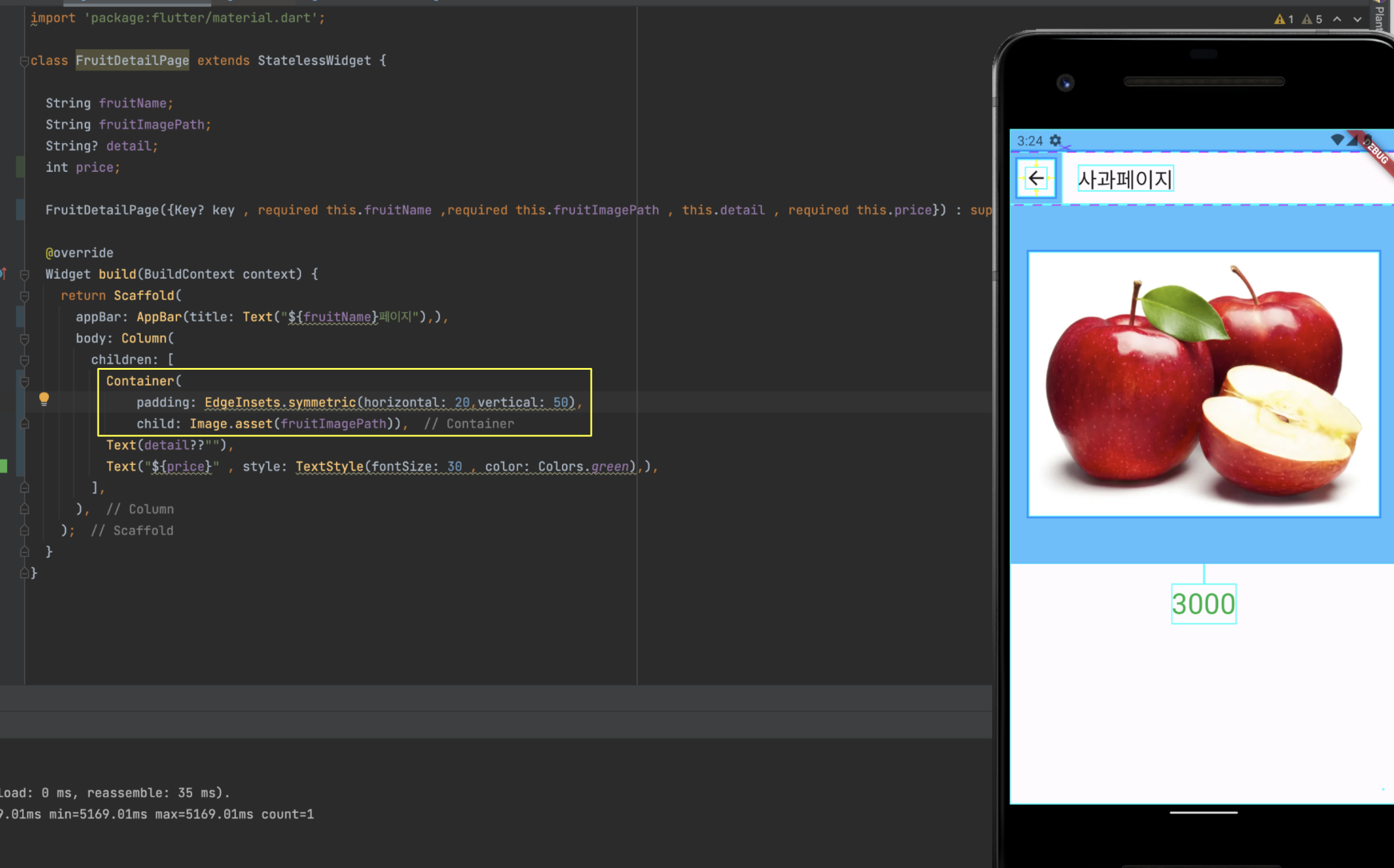Click the yellow lightbulb quick-fix icon

coord(44,399)
